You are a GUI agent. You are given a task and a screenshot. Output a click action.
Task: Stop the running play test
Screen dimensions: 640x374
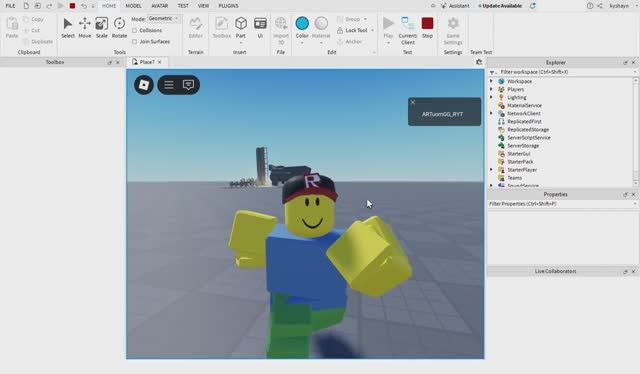[427, 27]
